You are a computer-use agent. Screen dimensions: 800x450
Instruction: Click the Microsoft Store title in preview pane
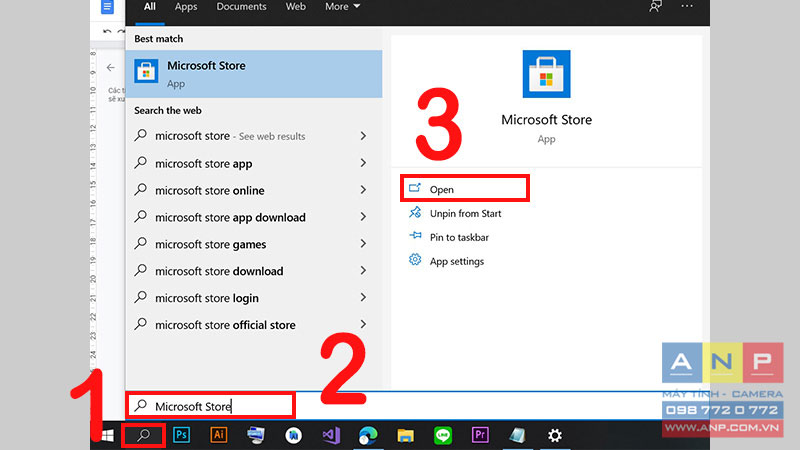click(546, 120)
